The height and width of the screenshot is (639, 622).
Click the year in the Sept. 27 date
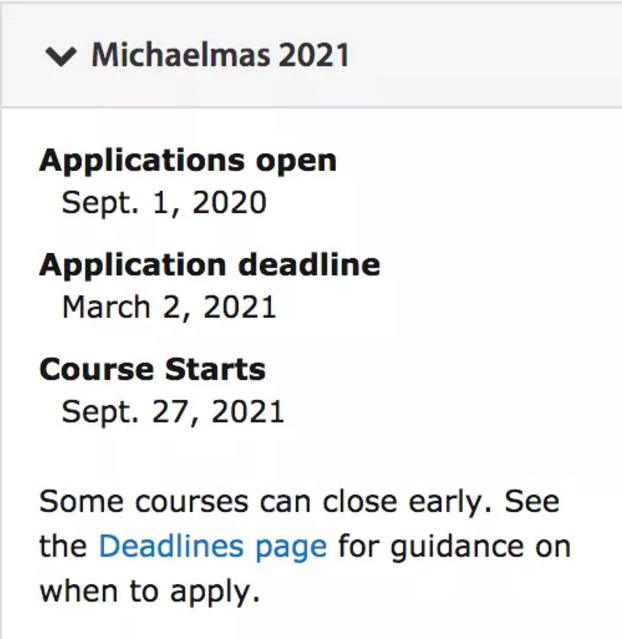247,411
